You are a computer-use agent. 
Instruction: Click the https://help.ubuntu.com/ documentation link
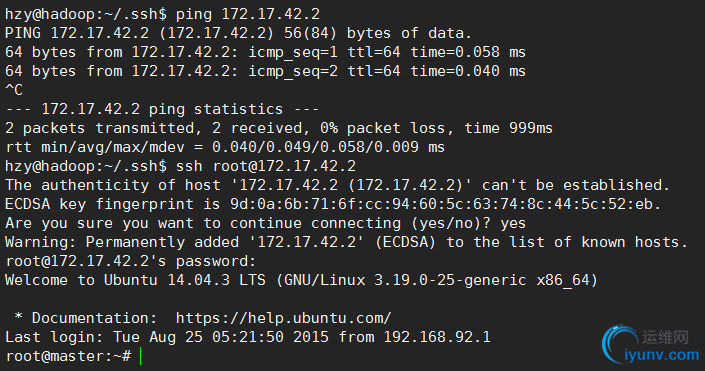(283, 318)
